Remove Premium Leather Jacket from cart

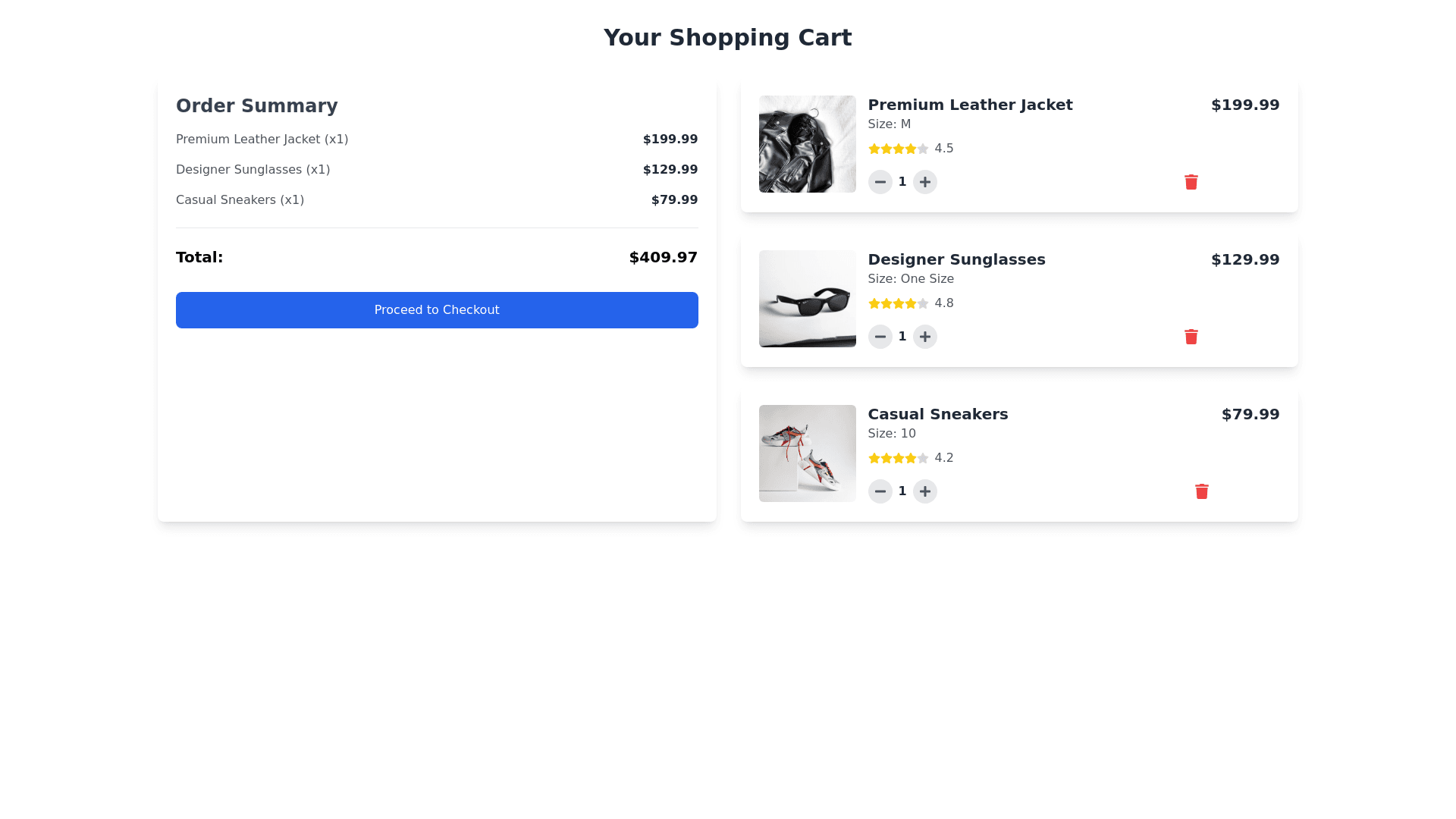[1191, 182]
